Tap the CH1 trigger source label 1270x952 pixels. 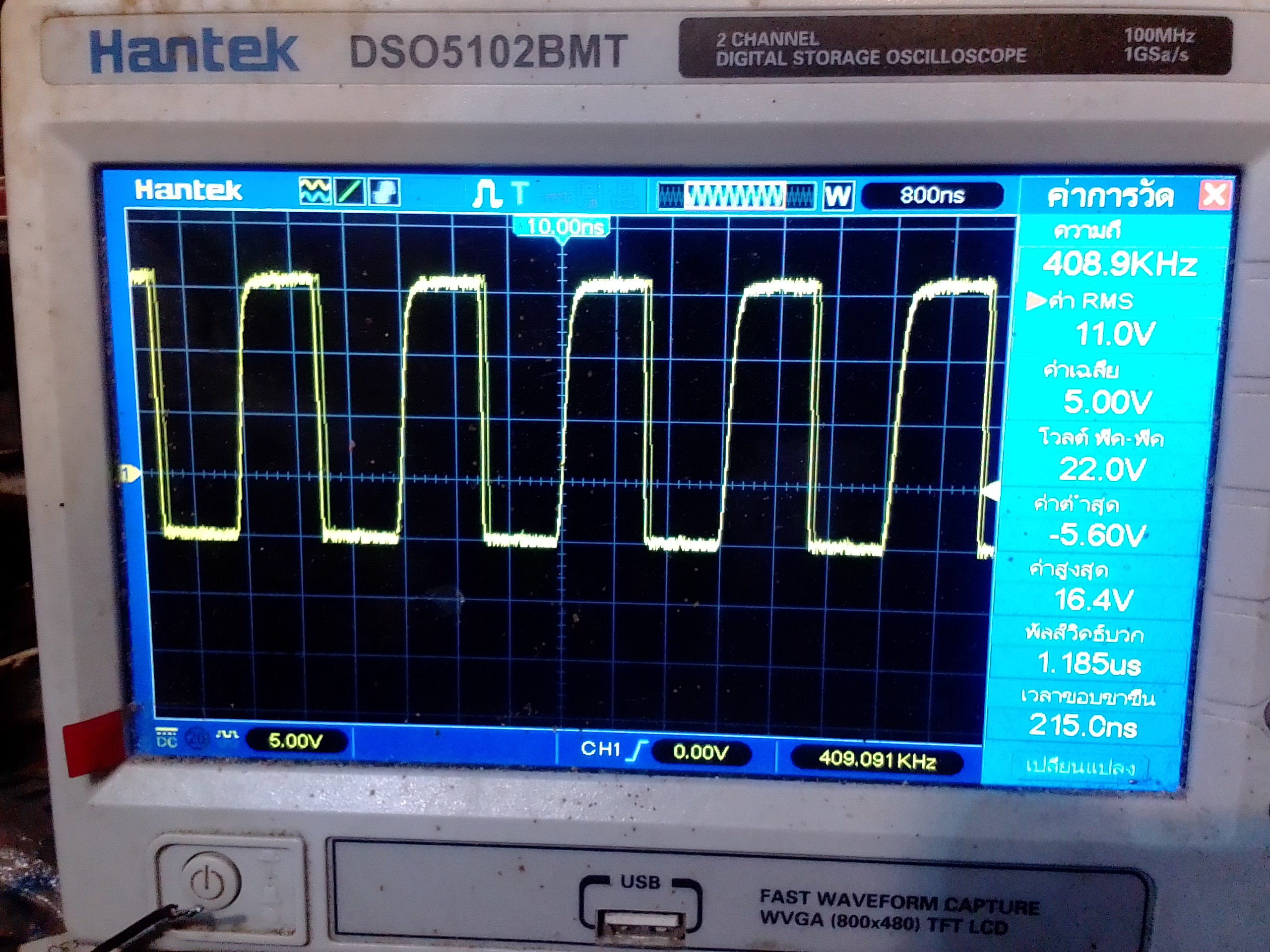pos(600,748)
